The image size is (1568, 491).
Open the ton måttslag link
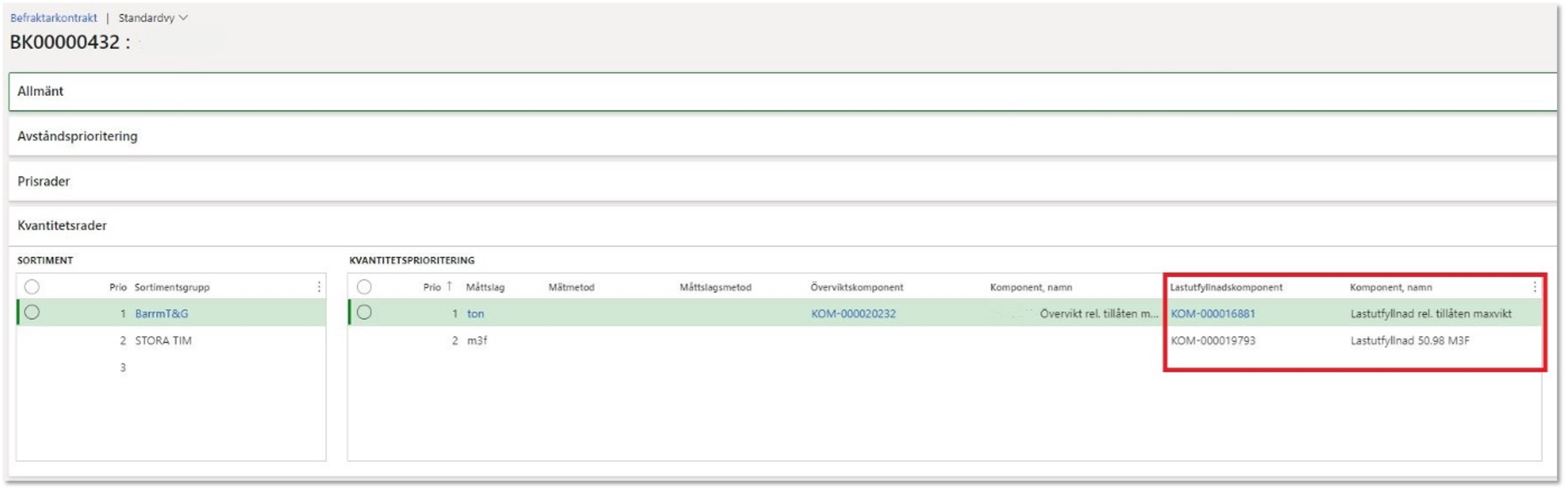475,314
